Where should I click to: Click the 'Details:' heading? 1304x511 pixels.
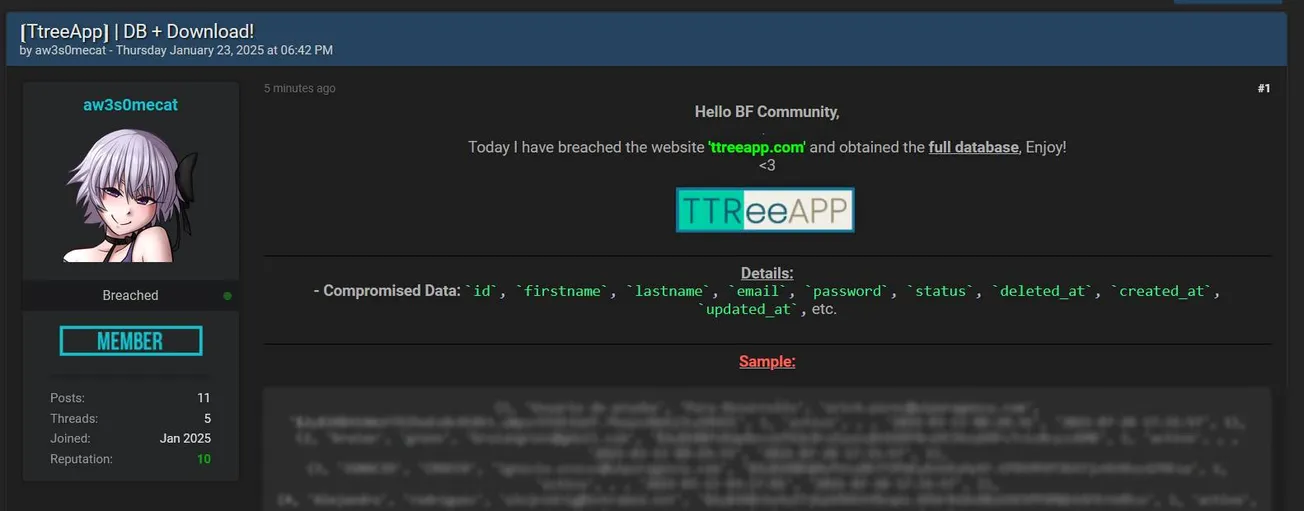click(x=767, y=273)
